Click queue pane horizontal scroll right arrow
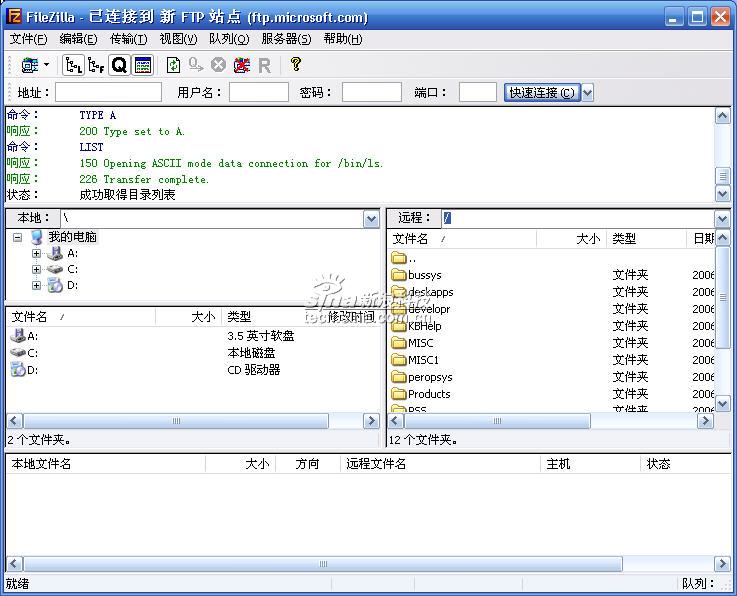The image size is (737, 596). pos(722,564)
